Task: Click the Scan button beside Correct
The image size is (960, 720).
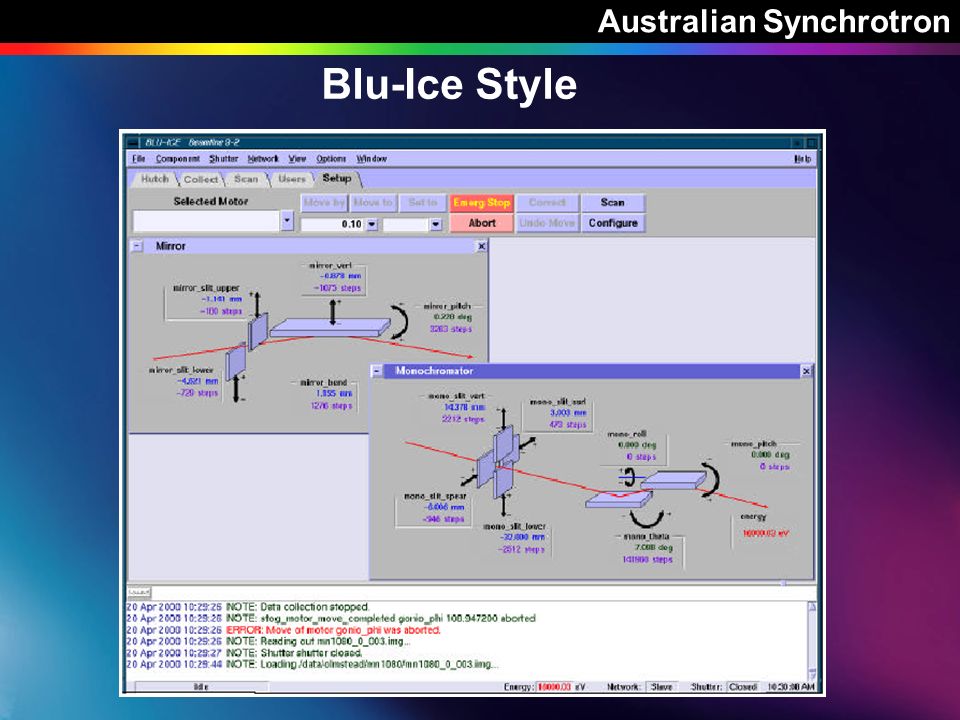Action: pos(612,203)
